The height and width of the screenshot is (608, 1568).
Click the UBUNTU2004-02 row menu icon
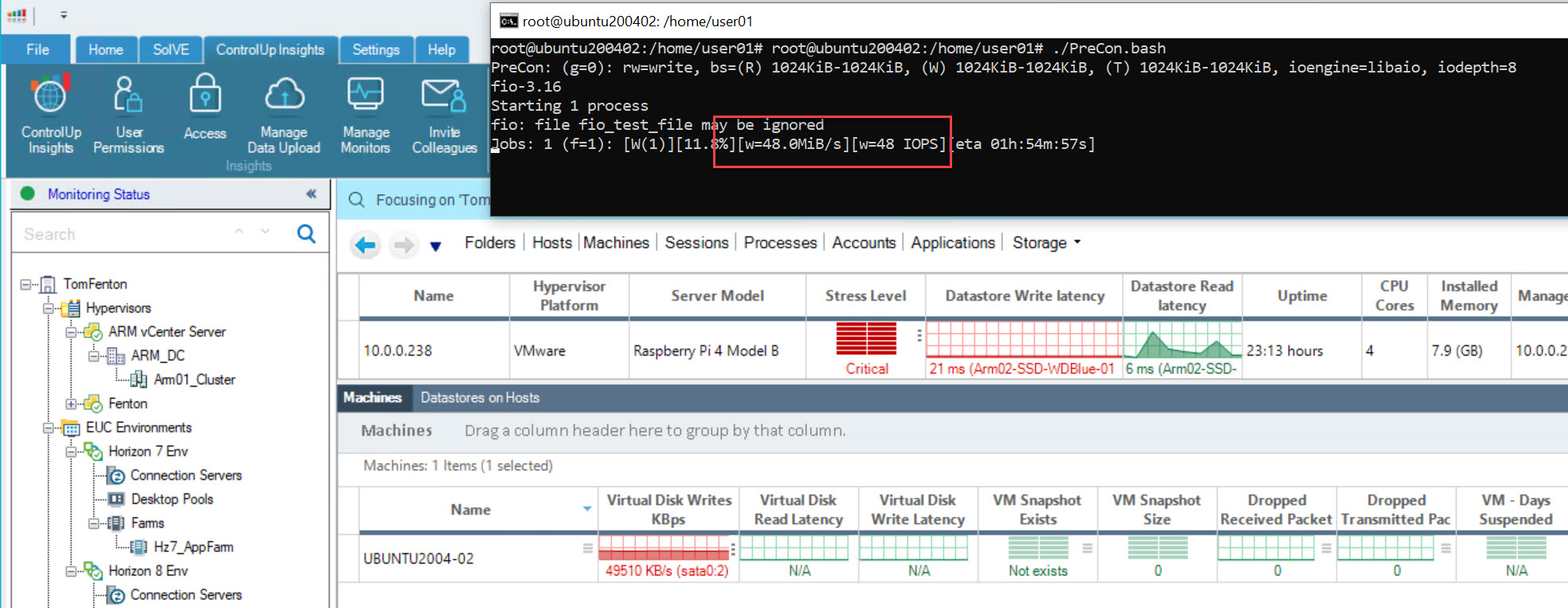[588, 548]
